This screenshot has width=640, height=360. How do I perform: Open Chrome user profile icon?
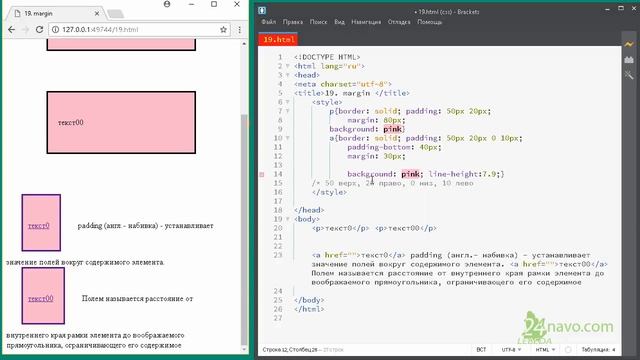point(167,4)
